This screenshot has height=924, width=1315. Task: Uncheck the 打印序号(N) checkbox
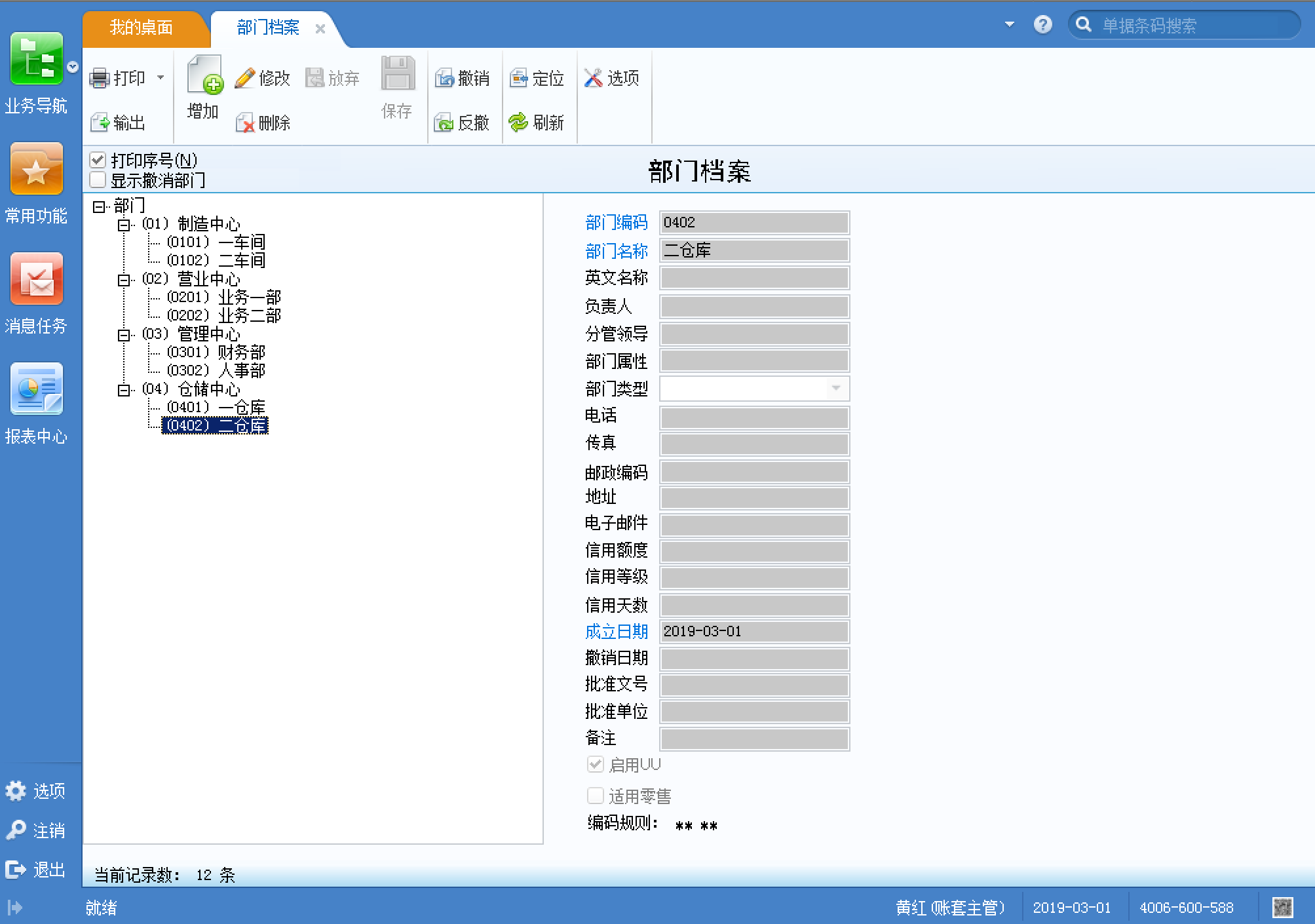click(x=98, y=160)
